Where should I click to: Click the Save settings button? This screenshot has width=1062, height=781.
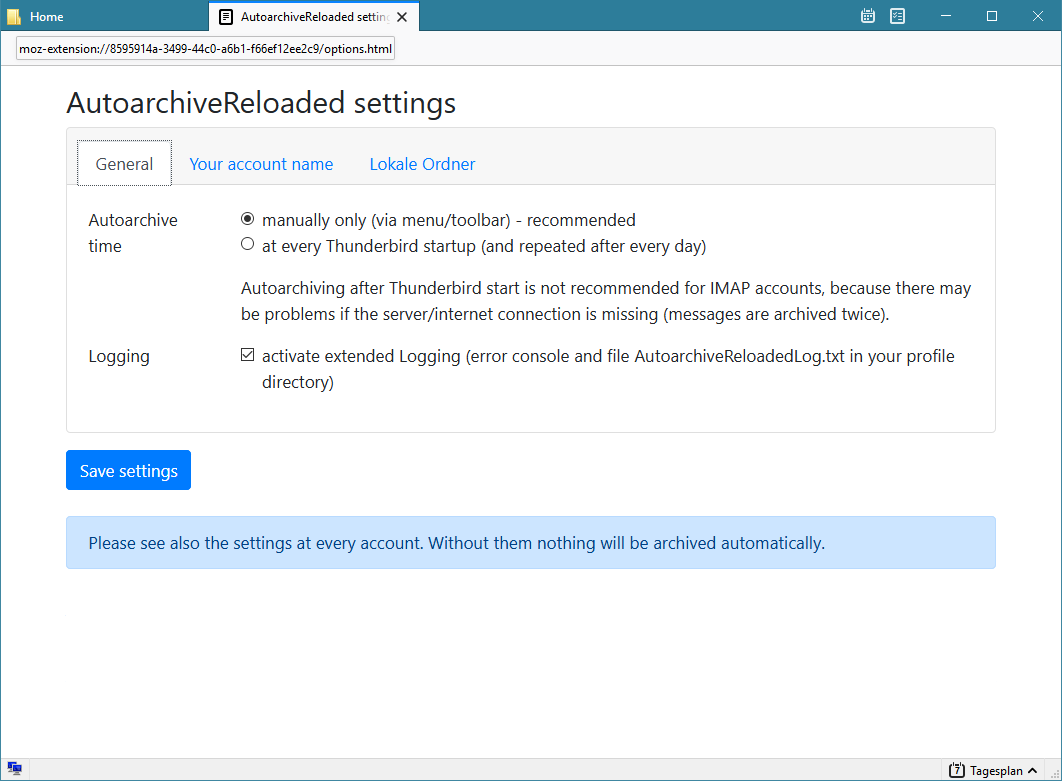coord(129,470)
